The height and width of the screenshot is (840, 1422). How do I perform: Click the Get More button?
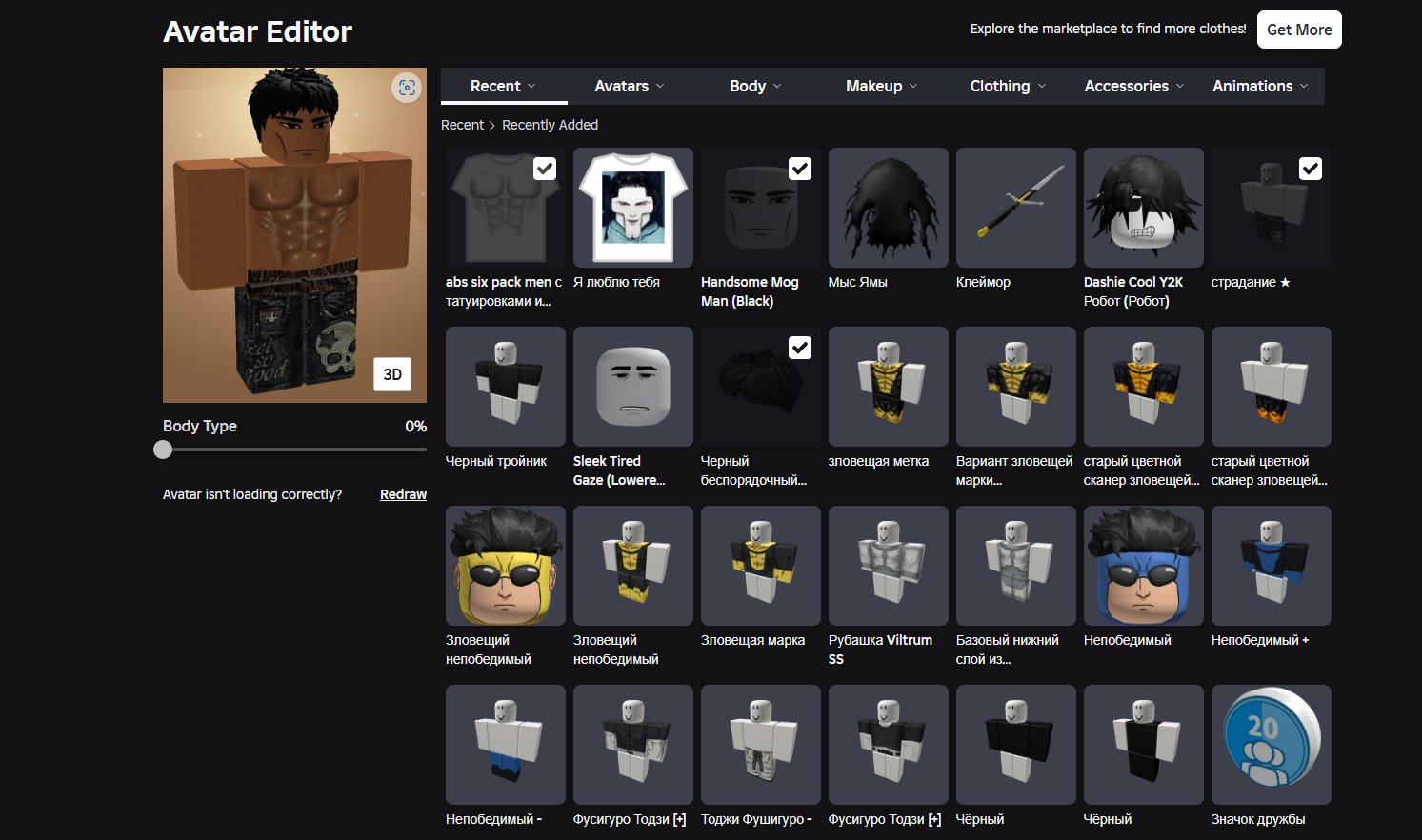1299,30
